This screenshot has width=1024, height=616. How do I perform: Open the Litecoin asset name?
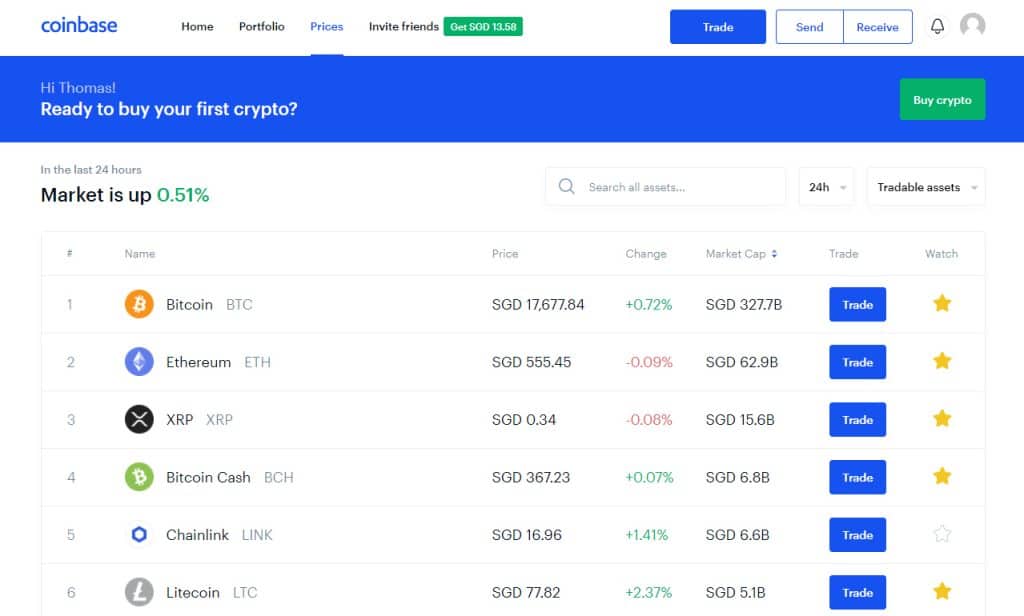tap(193, 592)
